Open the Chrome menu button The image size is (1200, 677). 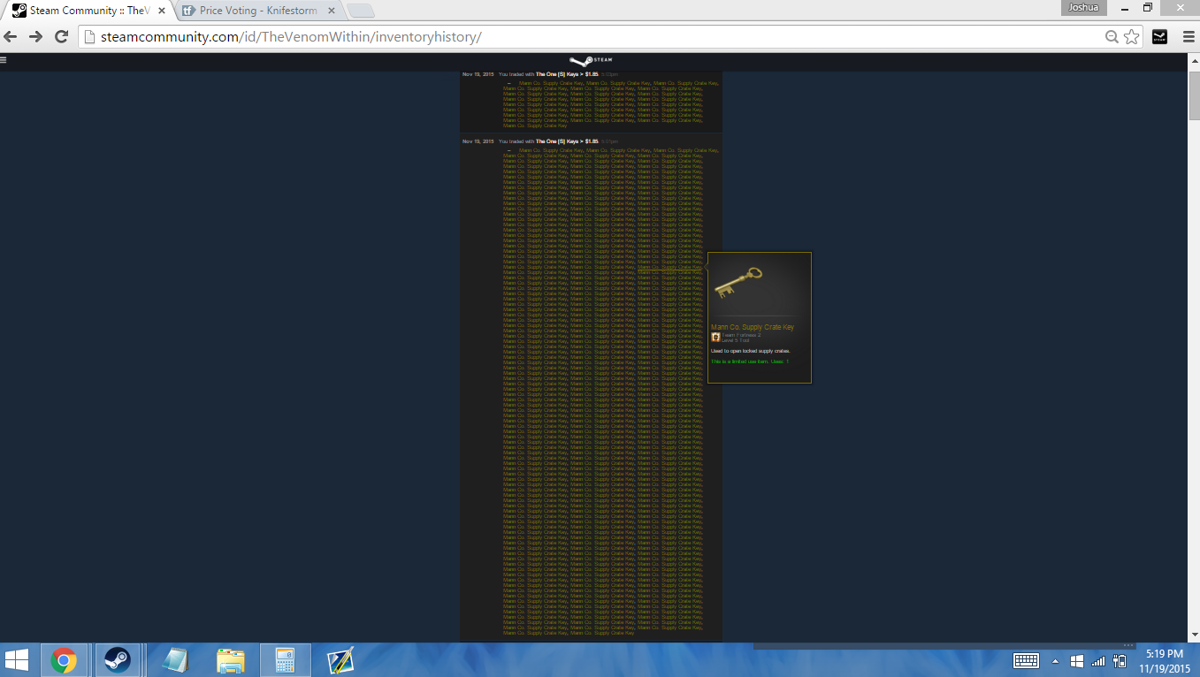[1188, 37]
